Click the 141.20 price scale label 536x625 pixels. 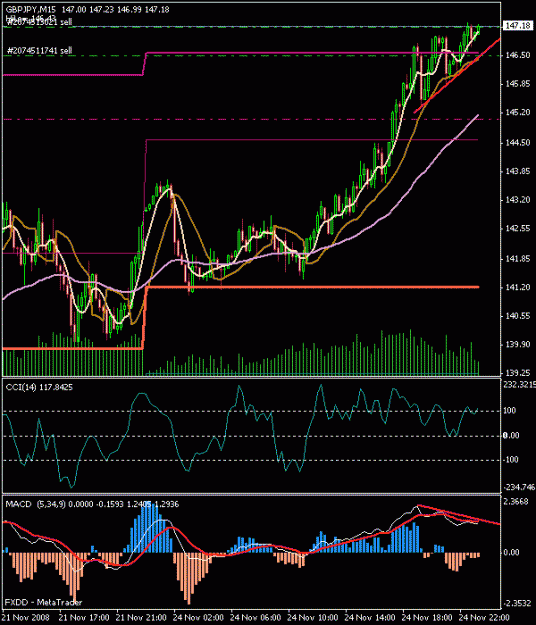pos(518,287)
